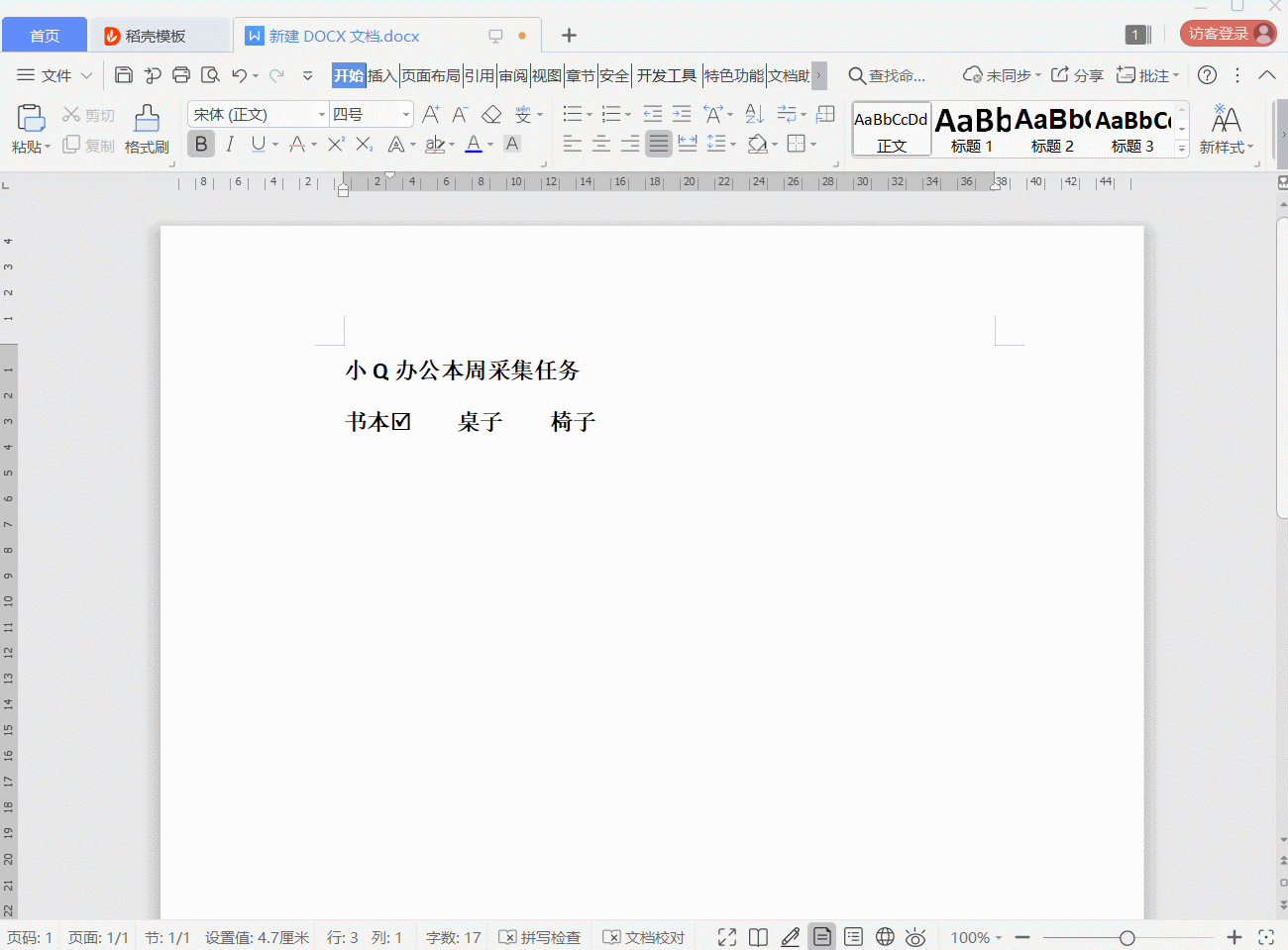Click the increase font size icon

click(430, 114)
